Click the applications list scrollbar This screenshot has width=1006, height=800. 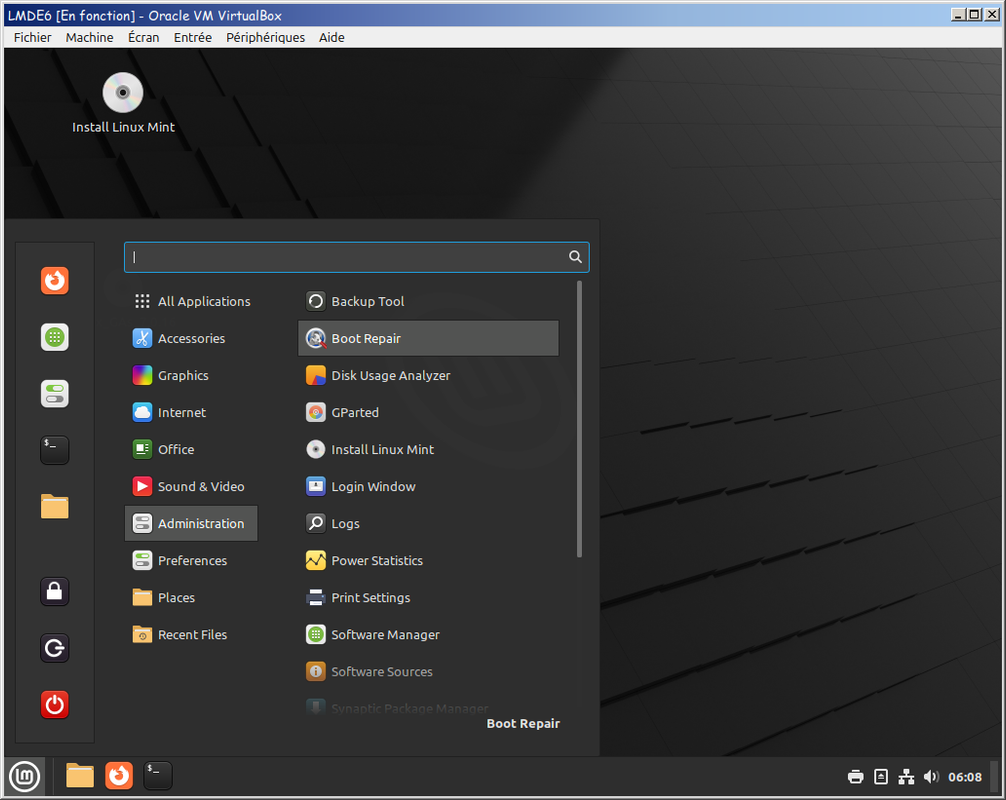pos(579,420)
